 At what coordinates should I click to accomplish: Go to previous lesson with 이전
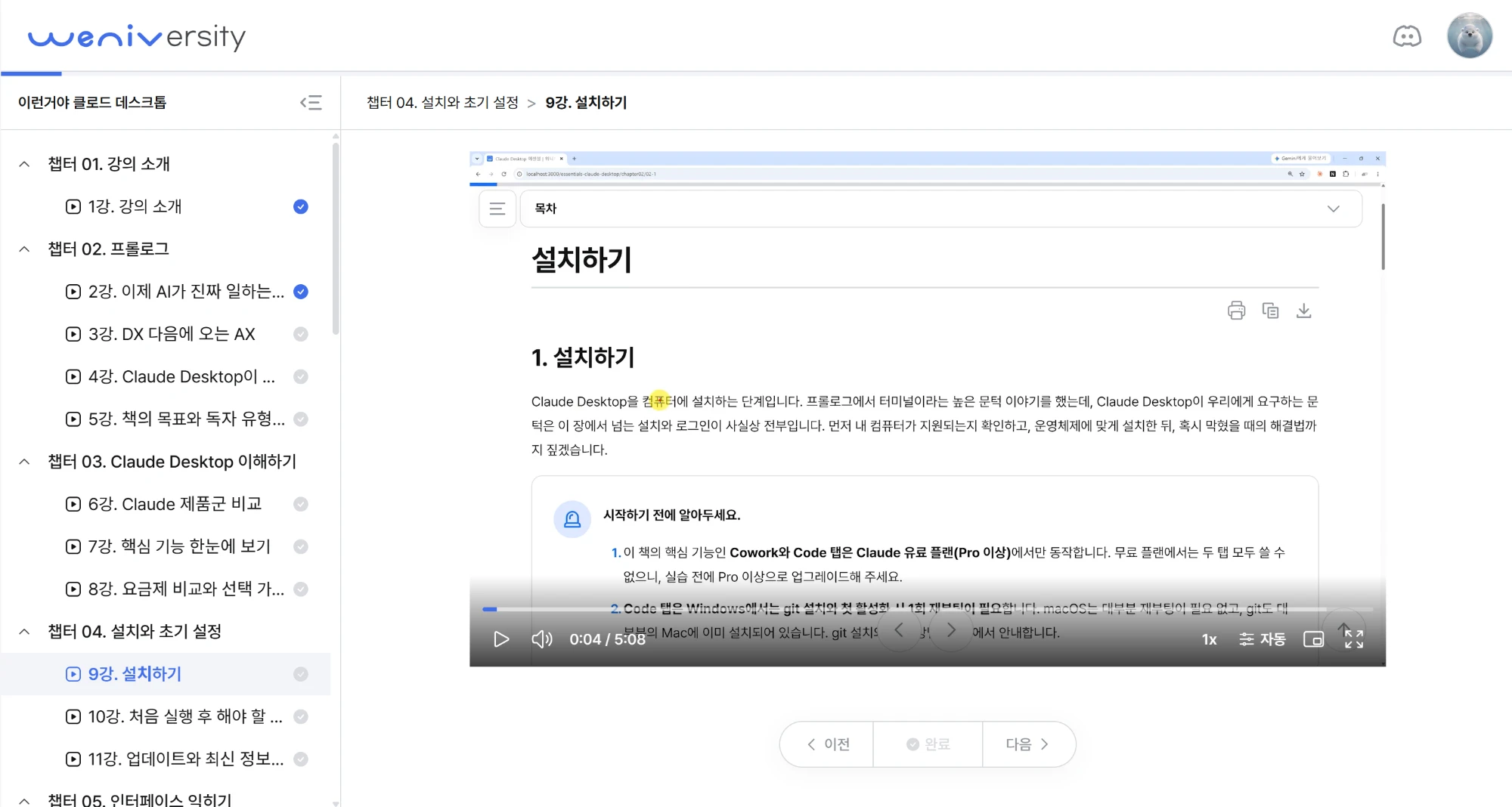(x=827, y=744)
